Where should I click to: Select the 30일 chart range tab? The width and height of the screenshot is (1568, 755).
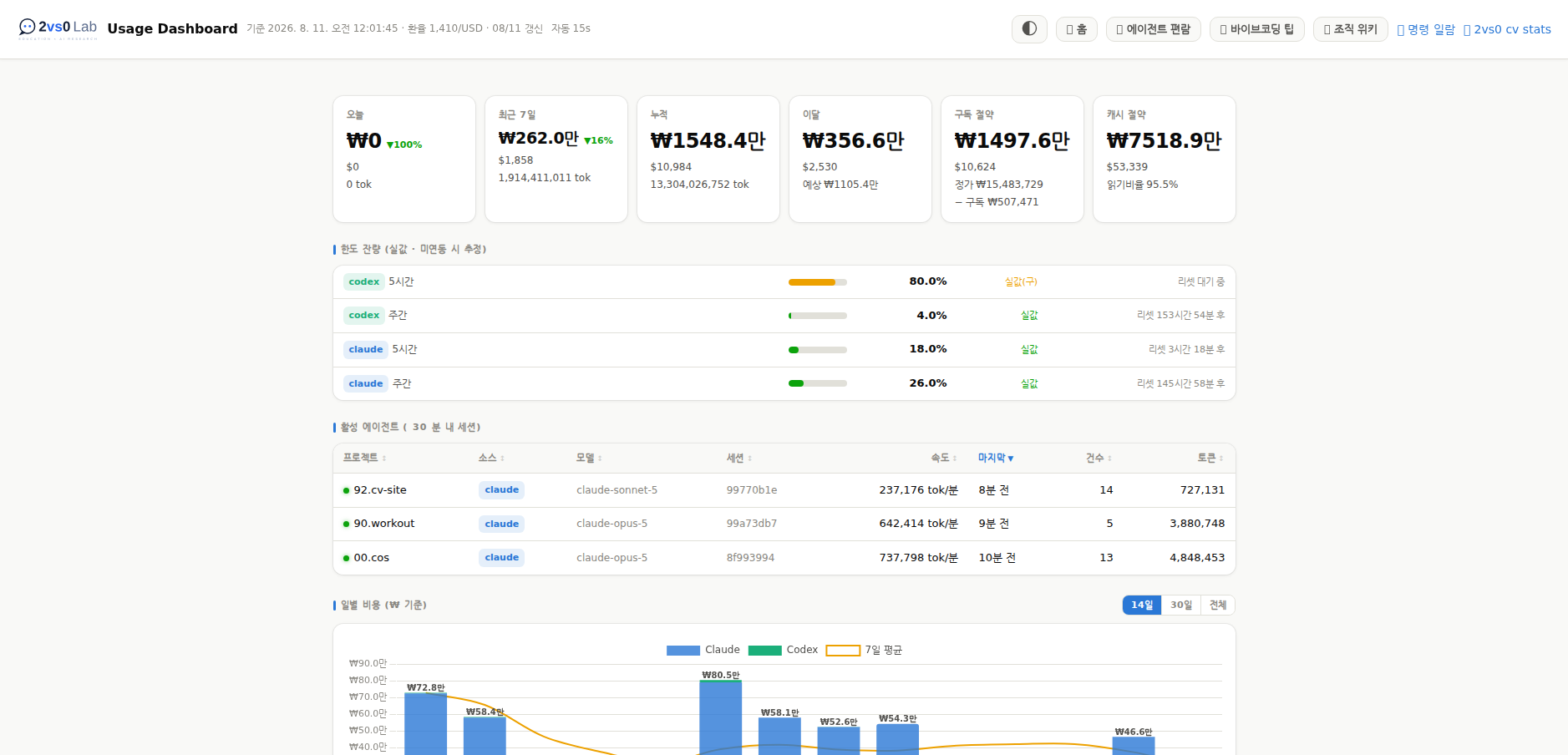pos(1181,605)
